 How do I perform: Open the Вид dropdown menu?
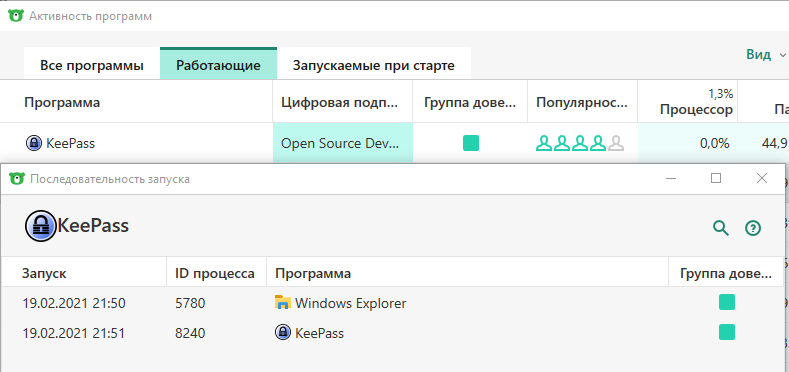click(x=766, y=55)
